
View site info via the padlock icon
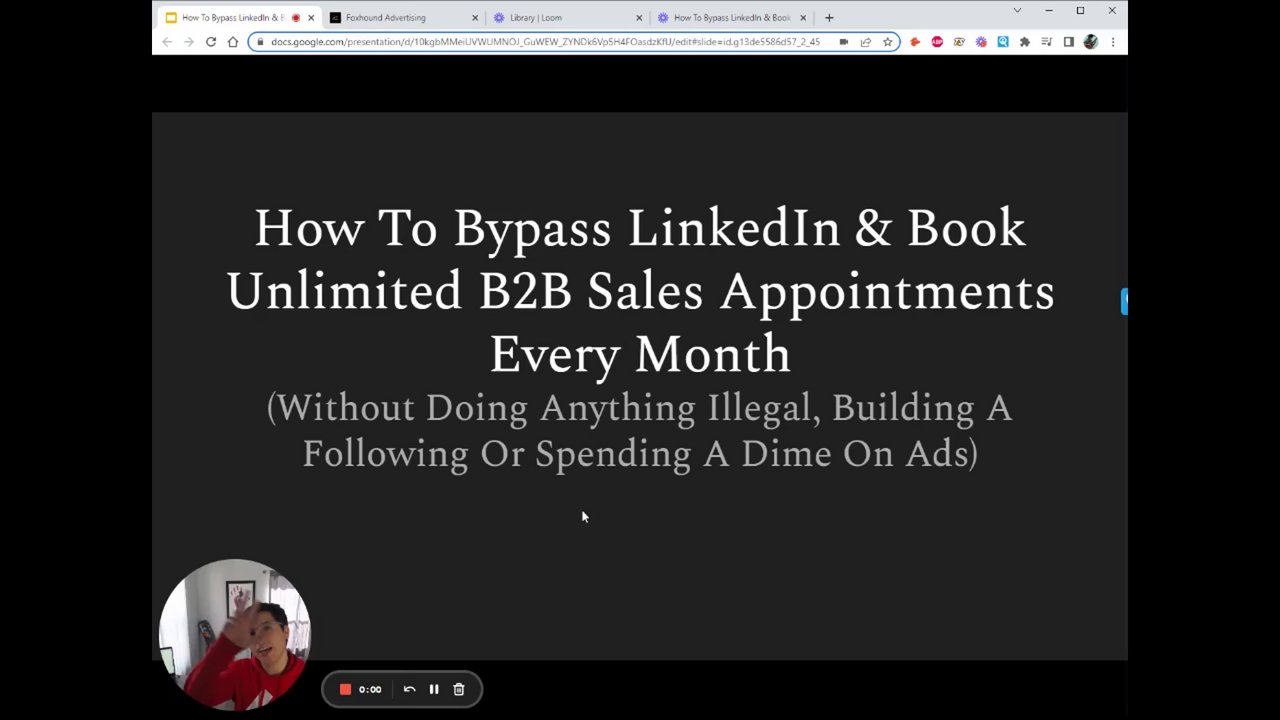259,42
